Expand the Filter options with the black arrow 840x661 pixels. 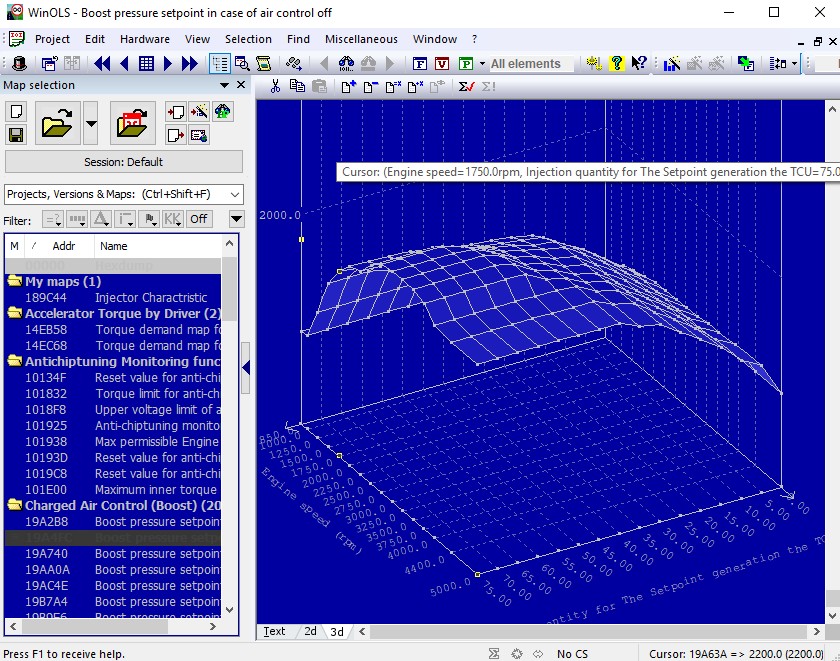[237, 219]
